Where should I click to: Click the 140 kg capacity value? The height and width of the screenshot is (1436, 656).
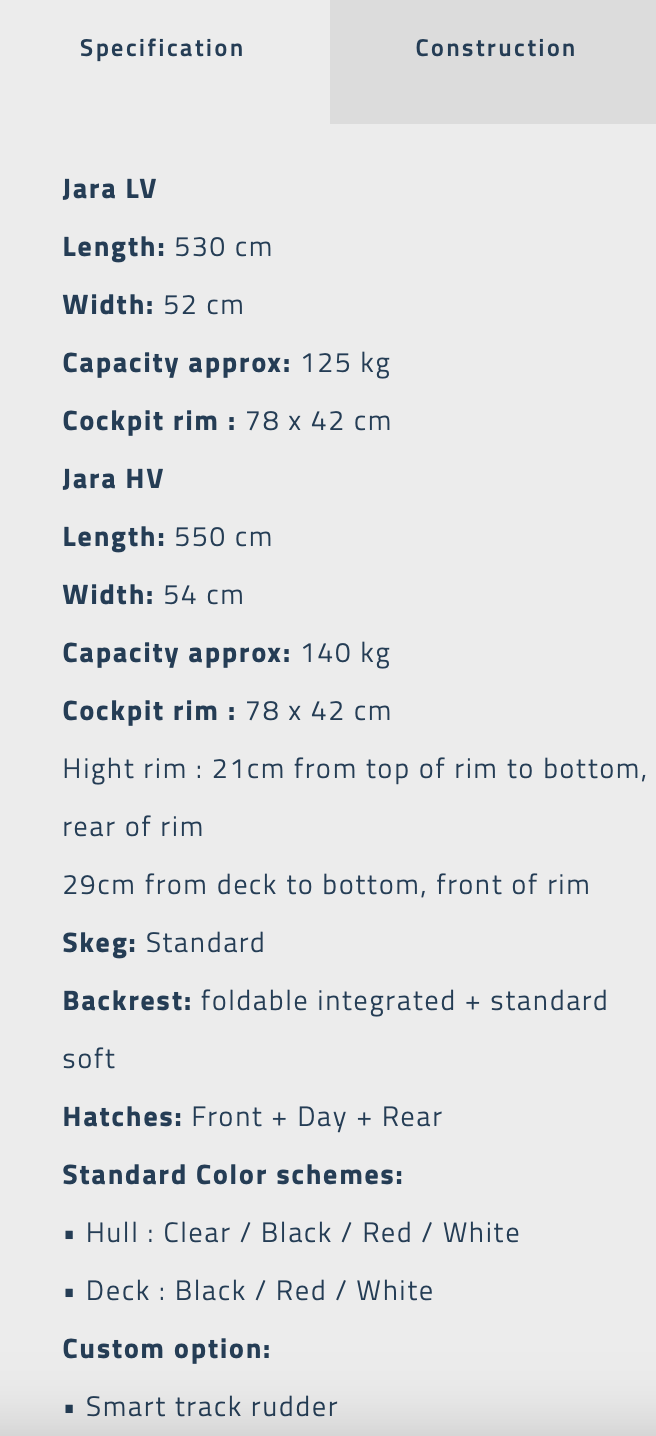pyautogui.click(x=345, y=653)
